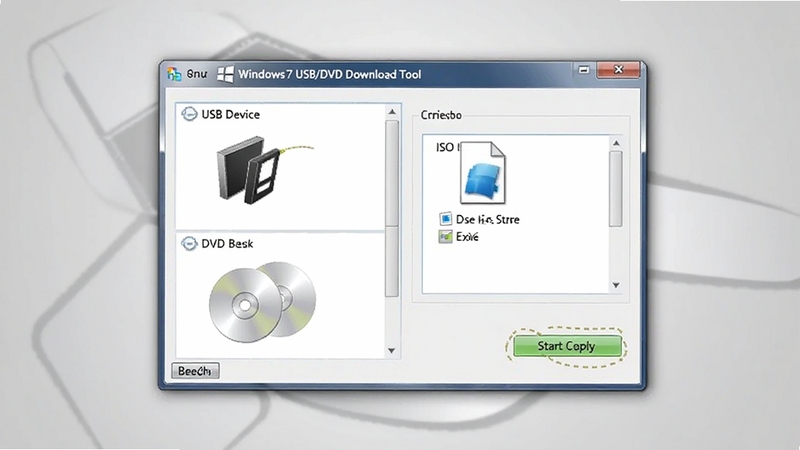Open the ISO file document icon
Screen dimensions: 800x450
point(483,172)
